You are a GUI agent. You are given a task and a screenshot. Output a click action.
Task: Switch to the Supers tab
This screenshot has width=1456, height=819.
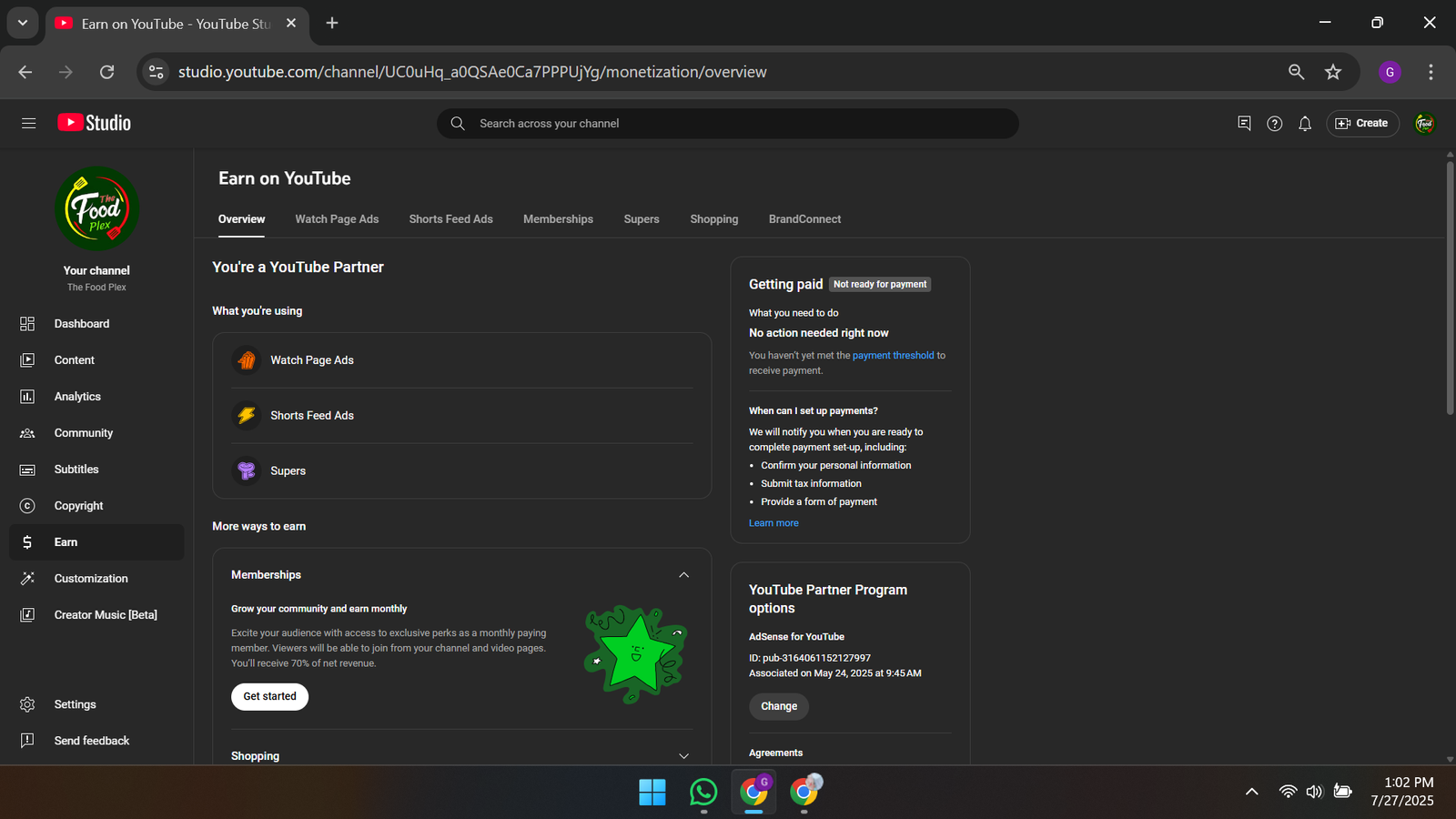642,219
